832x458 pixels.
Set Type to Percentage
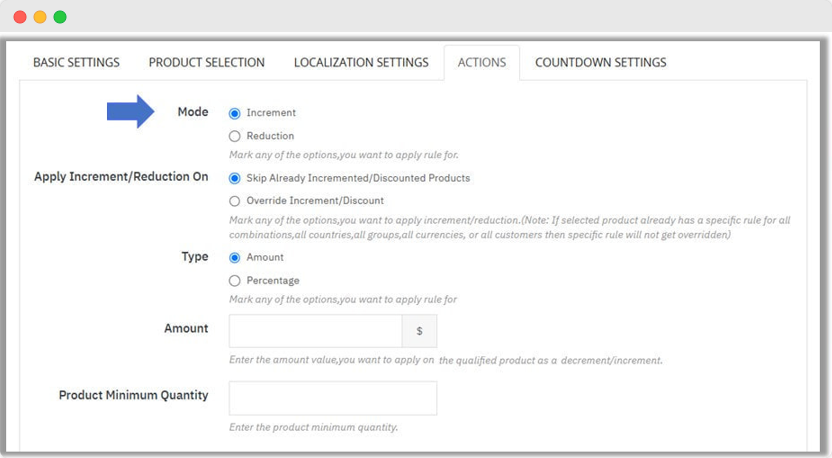tap(235, 281)
